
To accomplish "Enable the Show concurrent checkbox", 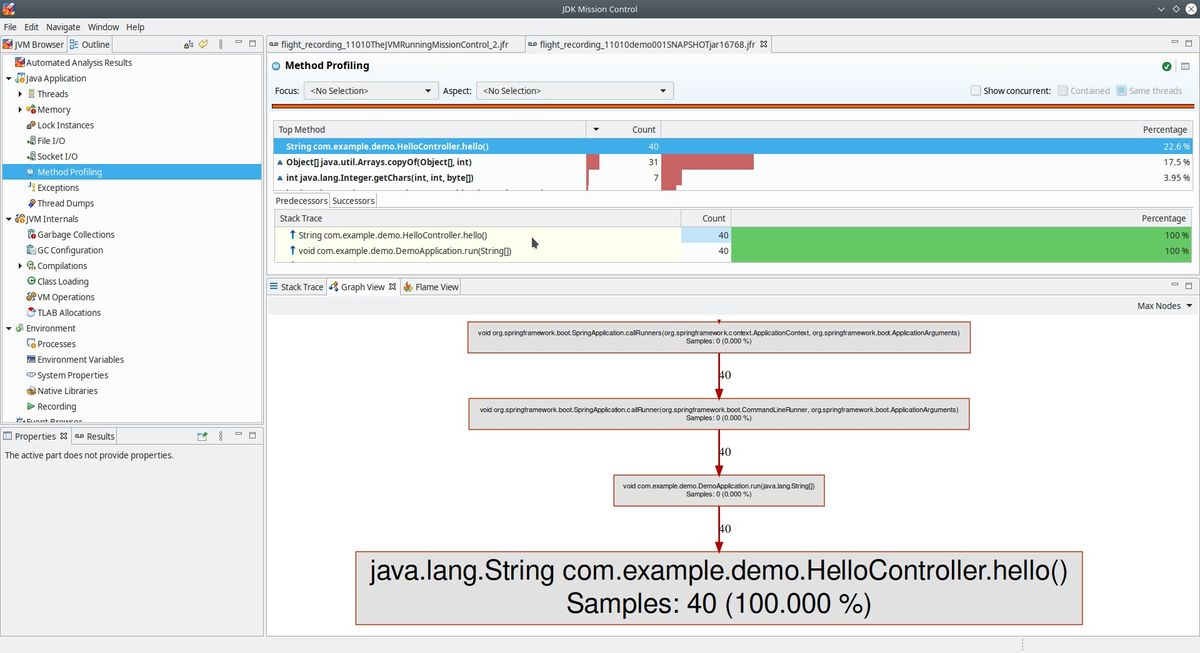I will 976,90.
